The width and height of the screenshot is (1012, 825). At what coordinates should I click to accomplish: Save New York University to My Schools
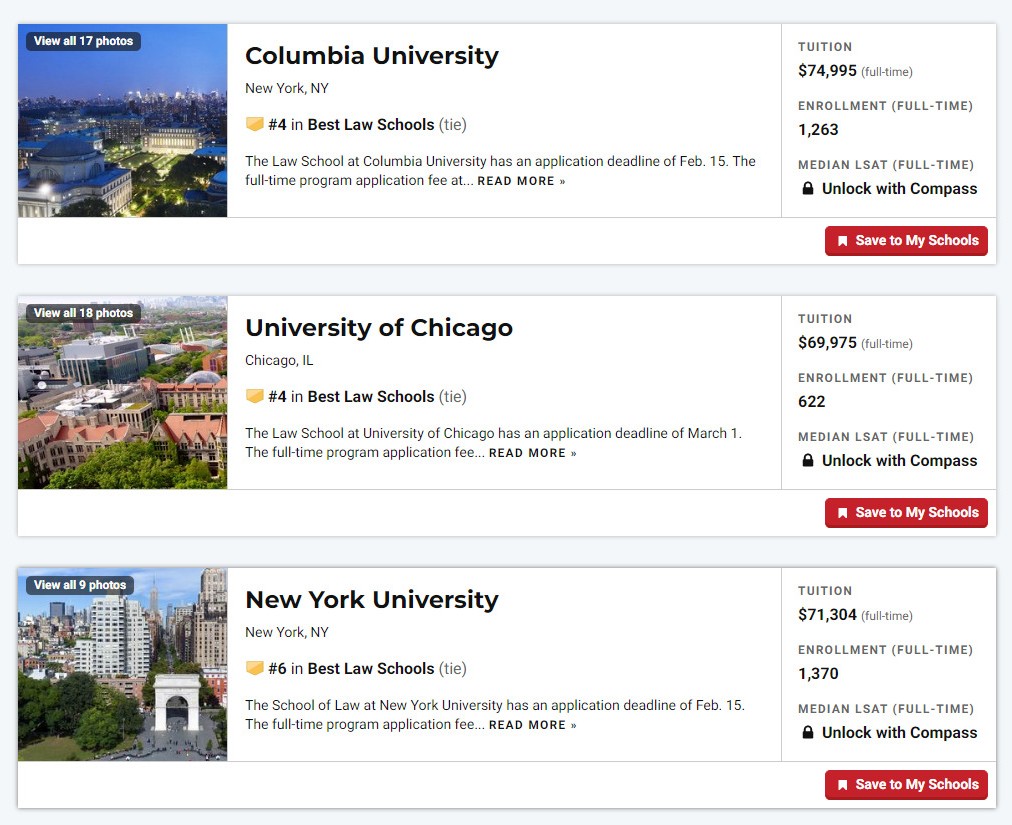coord(906,784)
